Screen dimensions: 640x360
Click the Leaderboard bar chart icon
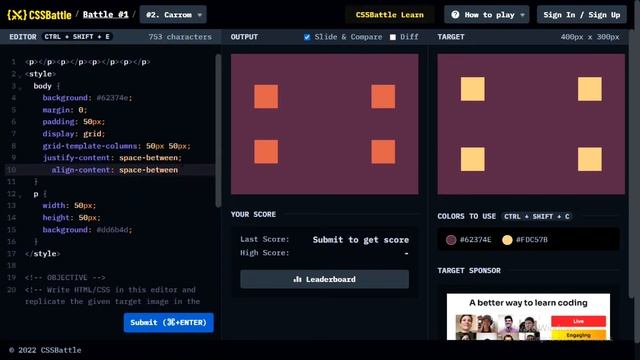point(298,279)
